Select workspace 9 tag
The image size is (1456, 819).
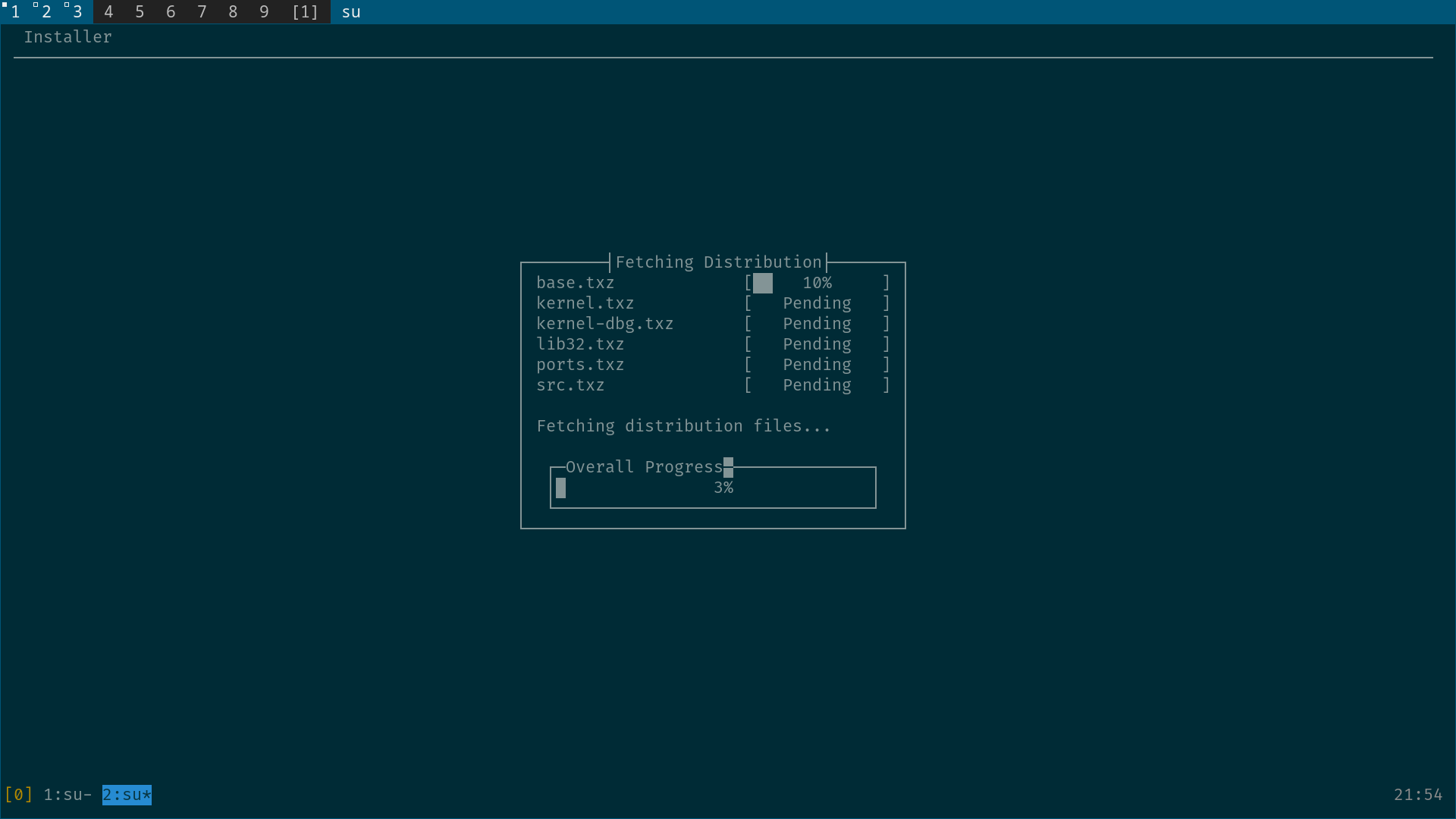264,11
